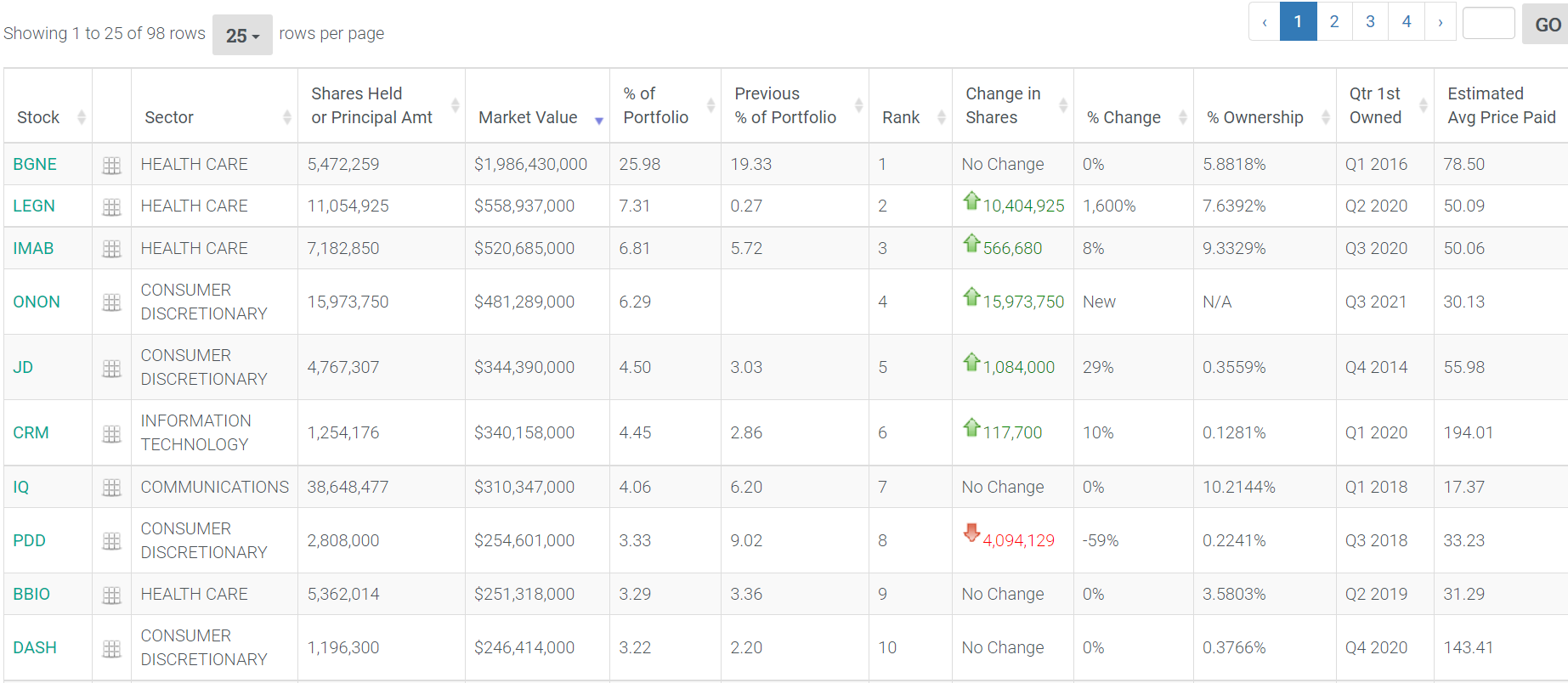Open the BGNE stock link

coord(35,164)
